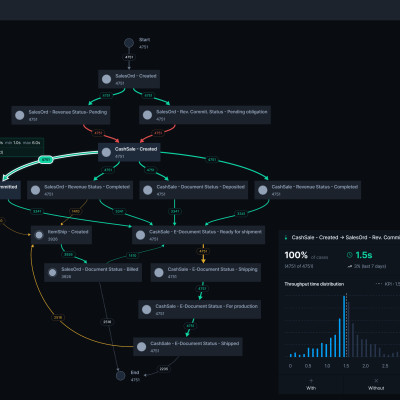Open SalesOrd - Revenue Status - Pending node
The width and height of the screenshot is (400, 400).
61,115
